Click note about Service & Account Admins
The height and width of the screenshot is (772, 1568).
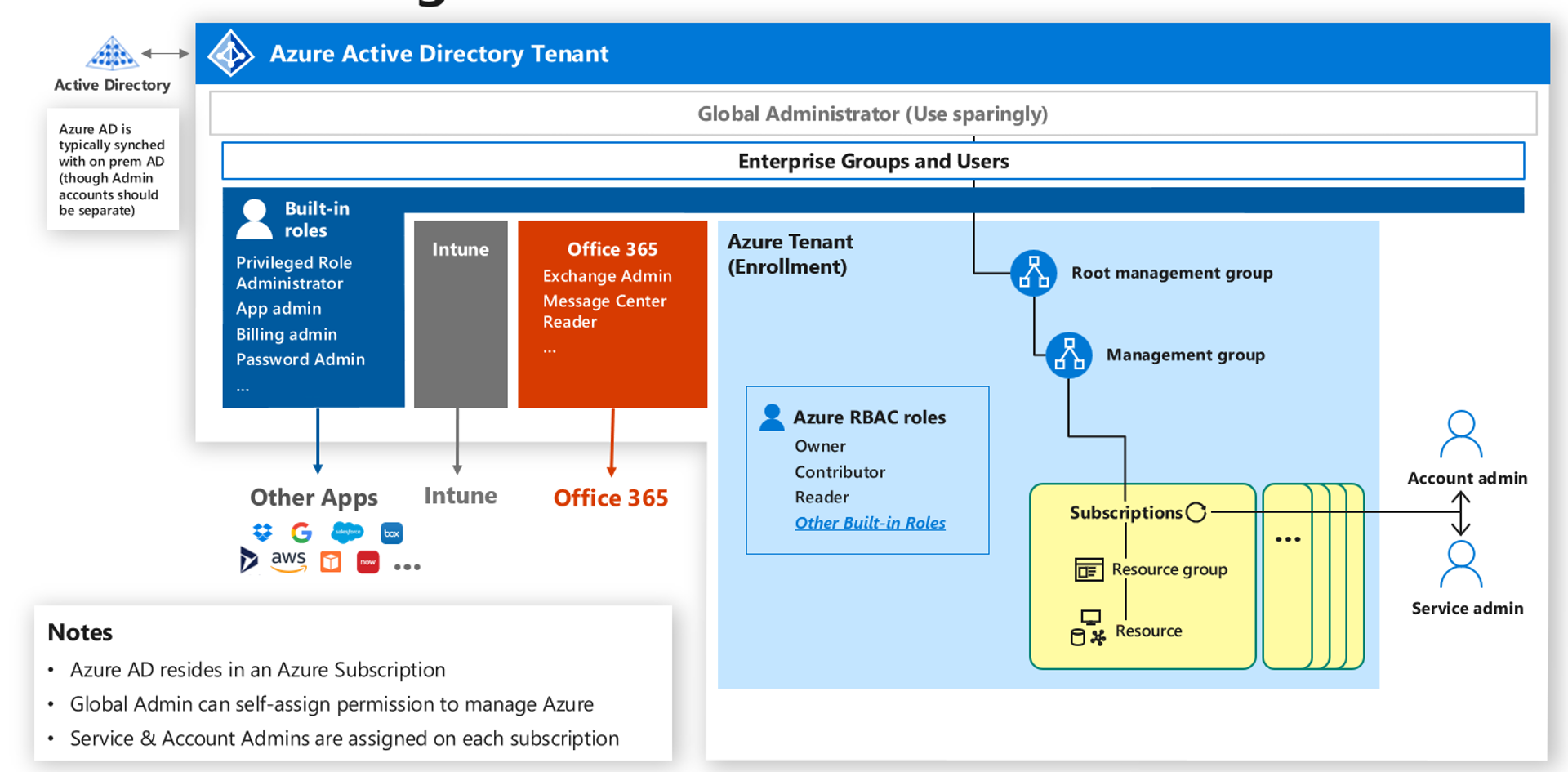coord(345,739)
